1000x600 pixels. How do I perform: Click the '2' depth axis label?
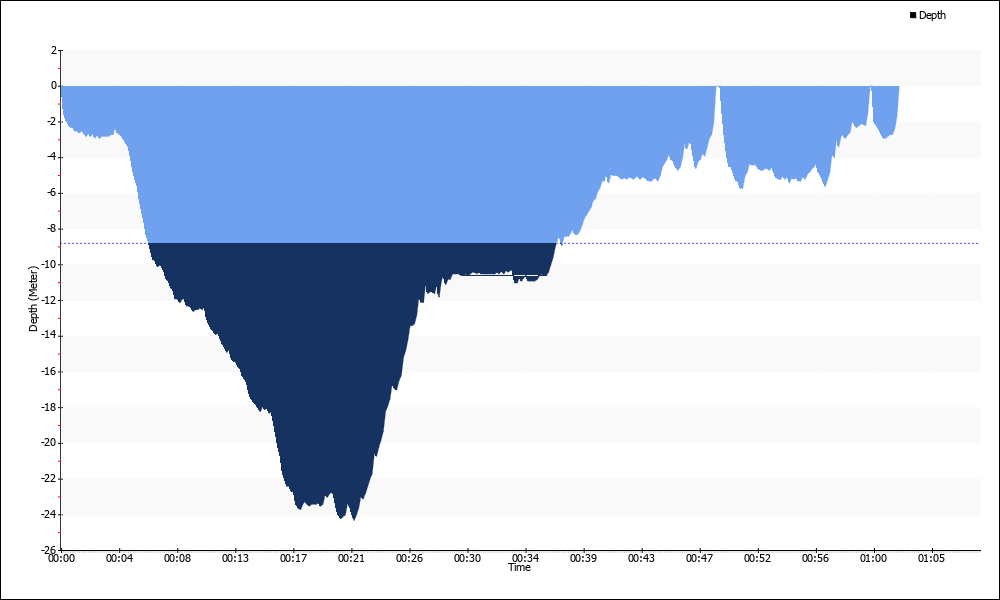click(x=54, y=50)
